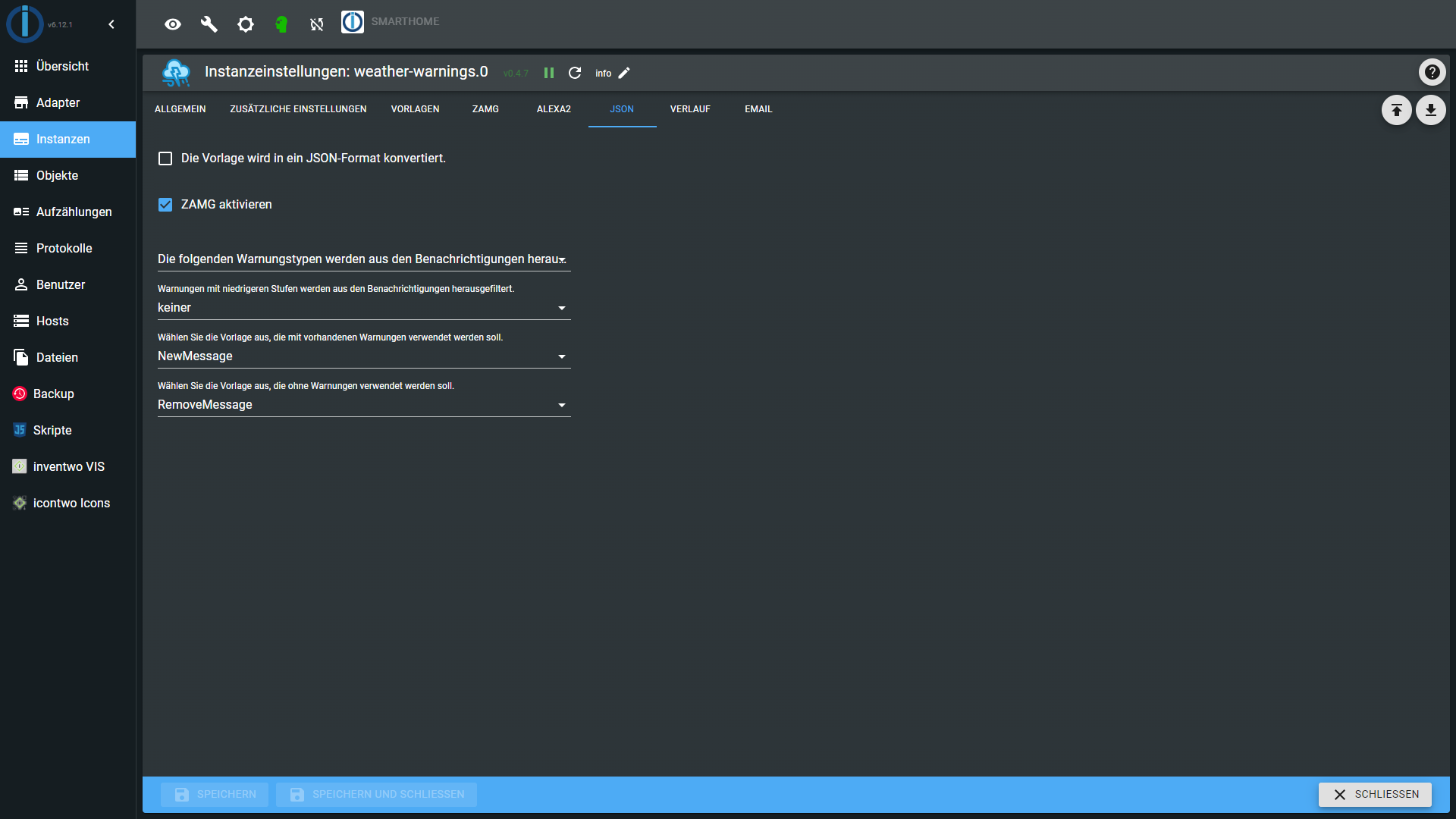This screenshot has height=819, width=1456.
Task: Switch to the ZAMG tab
Action: 485,109
